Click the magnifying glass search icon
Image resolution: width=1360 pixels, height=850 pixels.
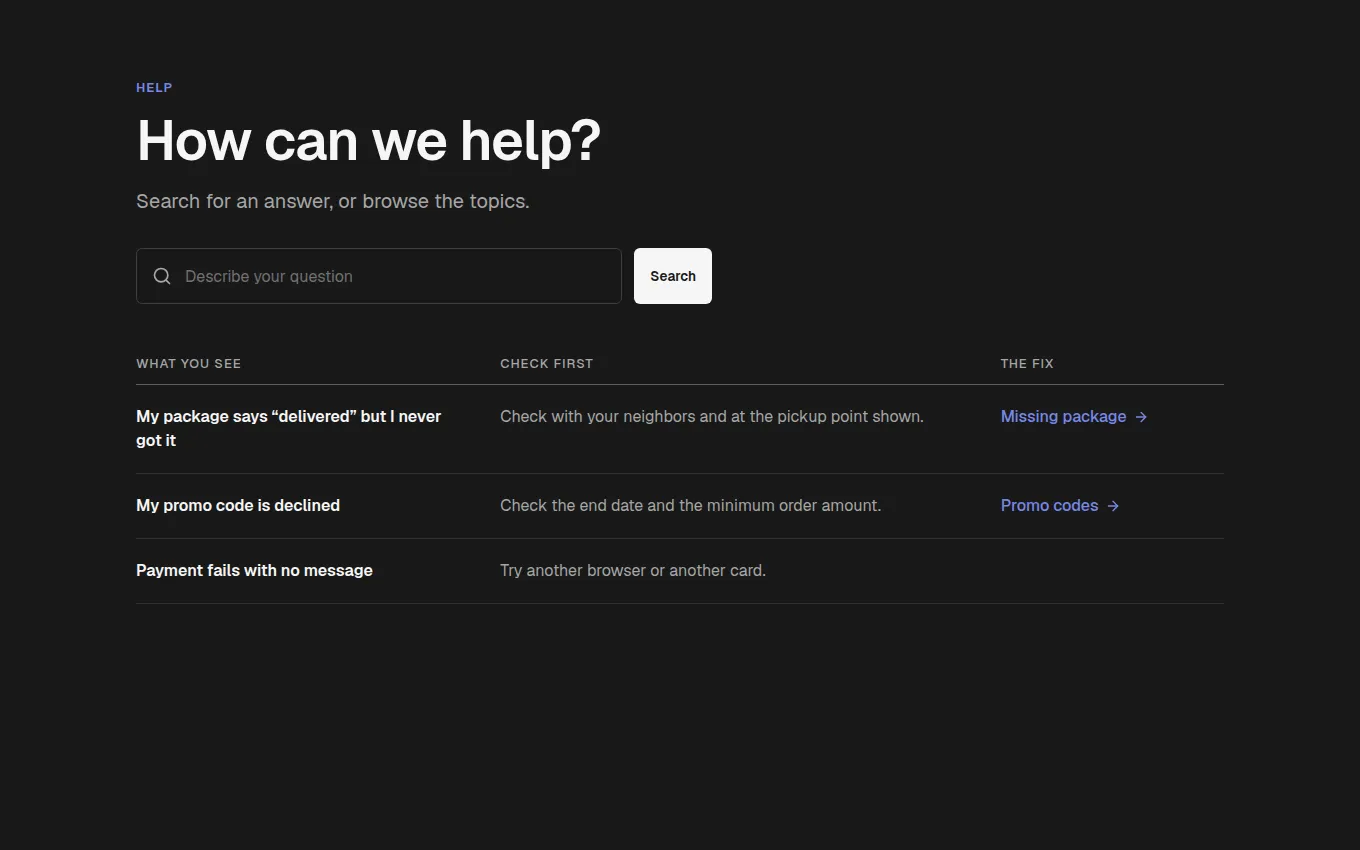pyautogui.click(x=162, y=276)
